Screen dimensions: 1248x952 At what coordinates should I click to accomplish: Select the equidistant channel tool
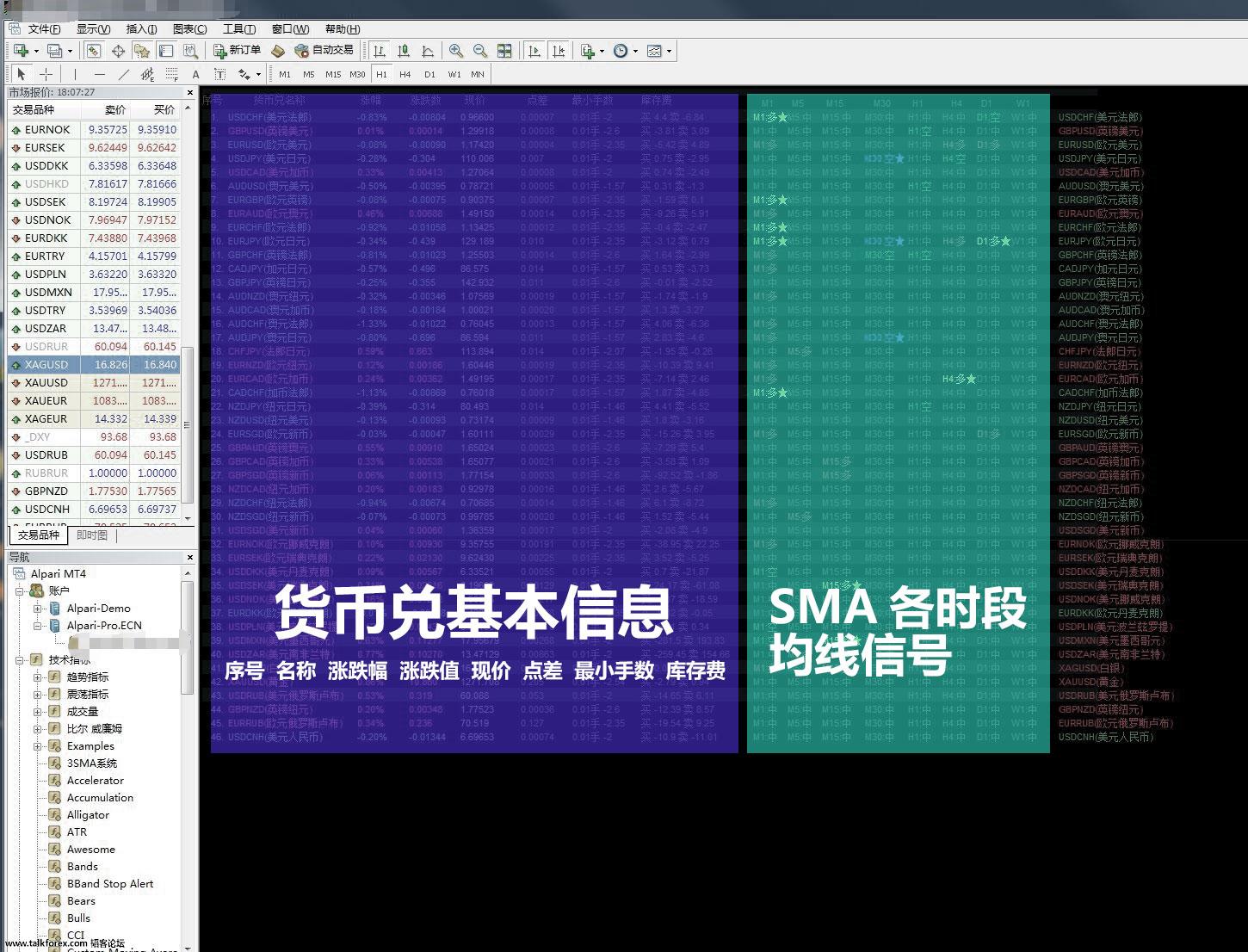point(147,74)
